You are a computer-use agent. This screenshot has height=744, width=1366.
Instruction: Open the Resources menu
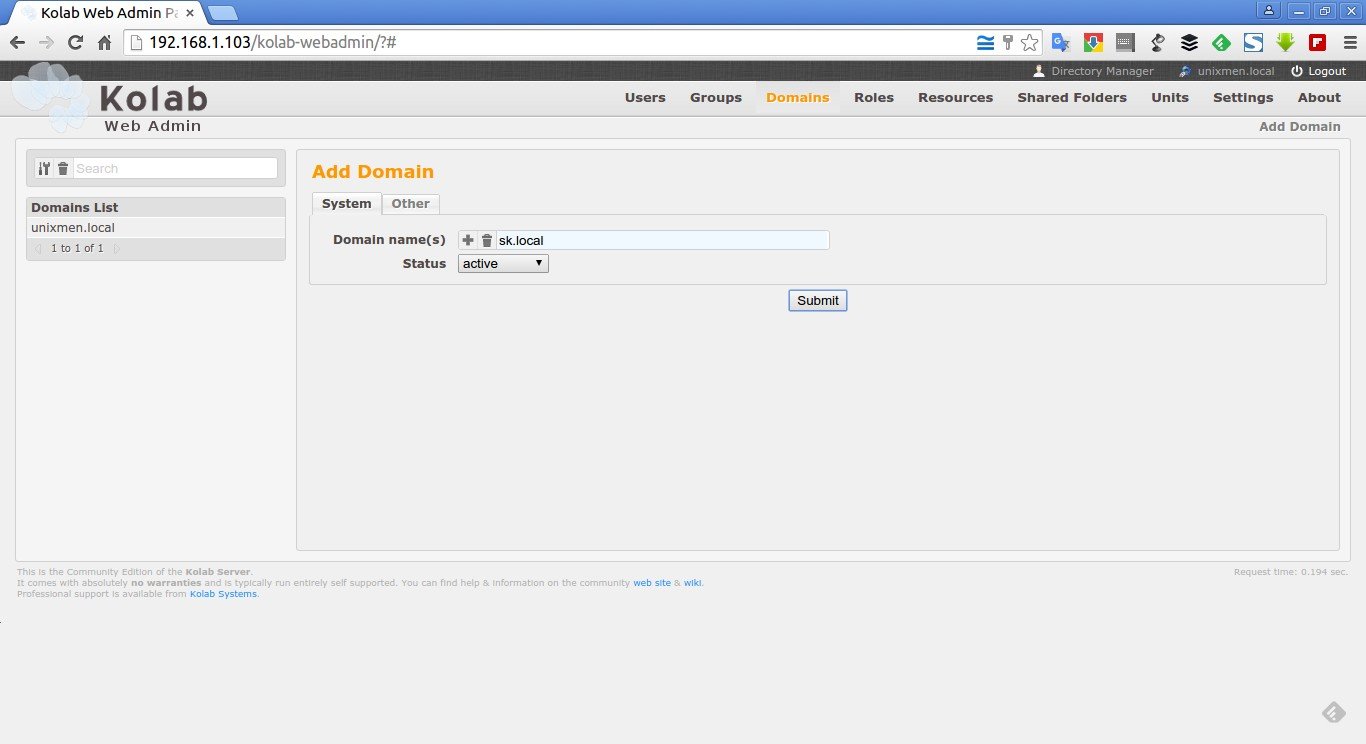(x=956, y=97)
